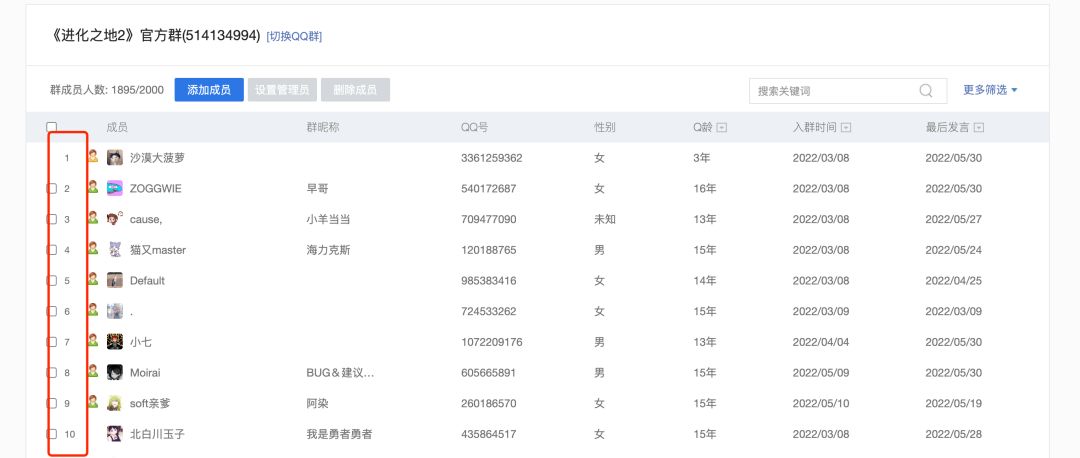Open 北白川玉子's avatar

click(x=115, y=434)
